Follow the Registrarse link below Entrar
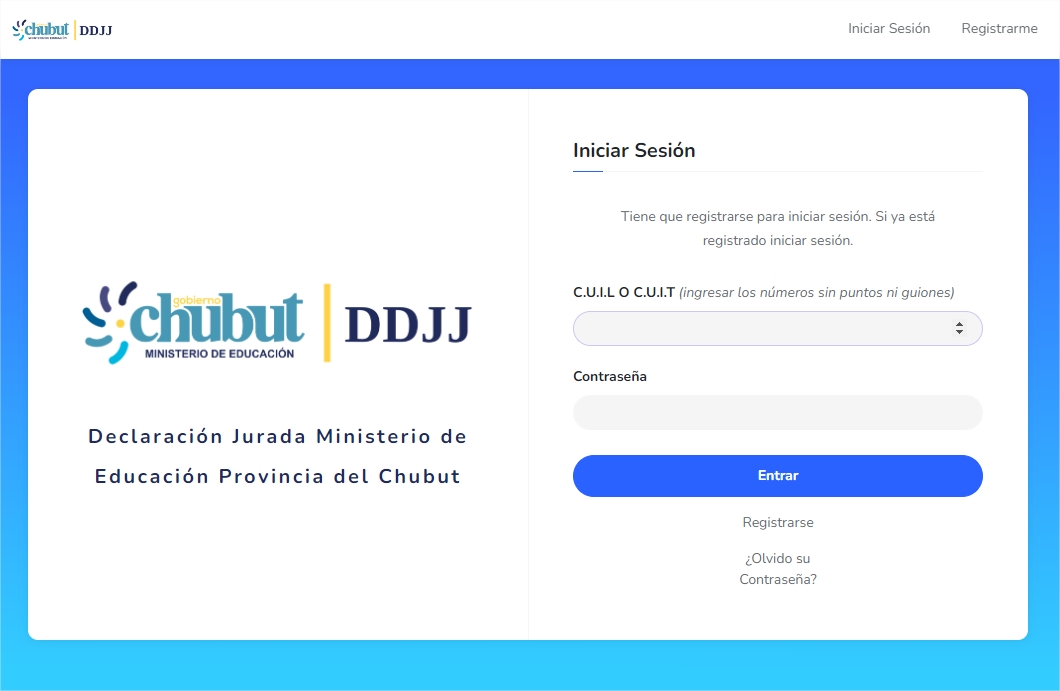The width and height of the screenshot is (1060, 691). tap(777, 523)
